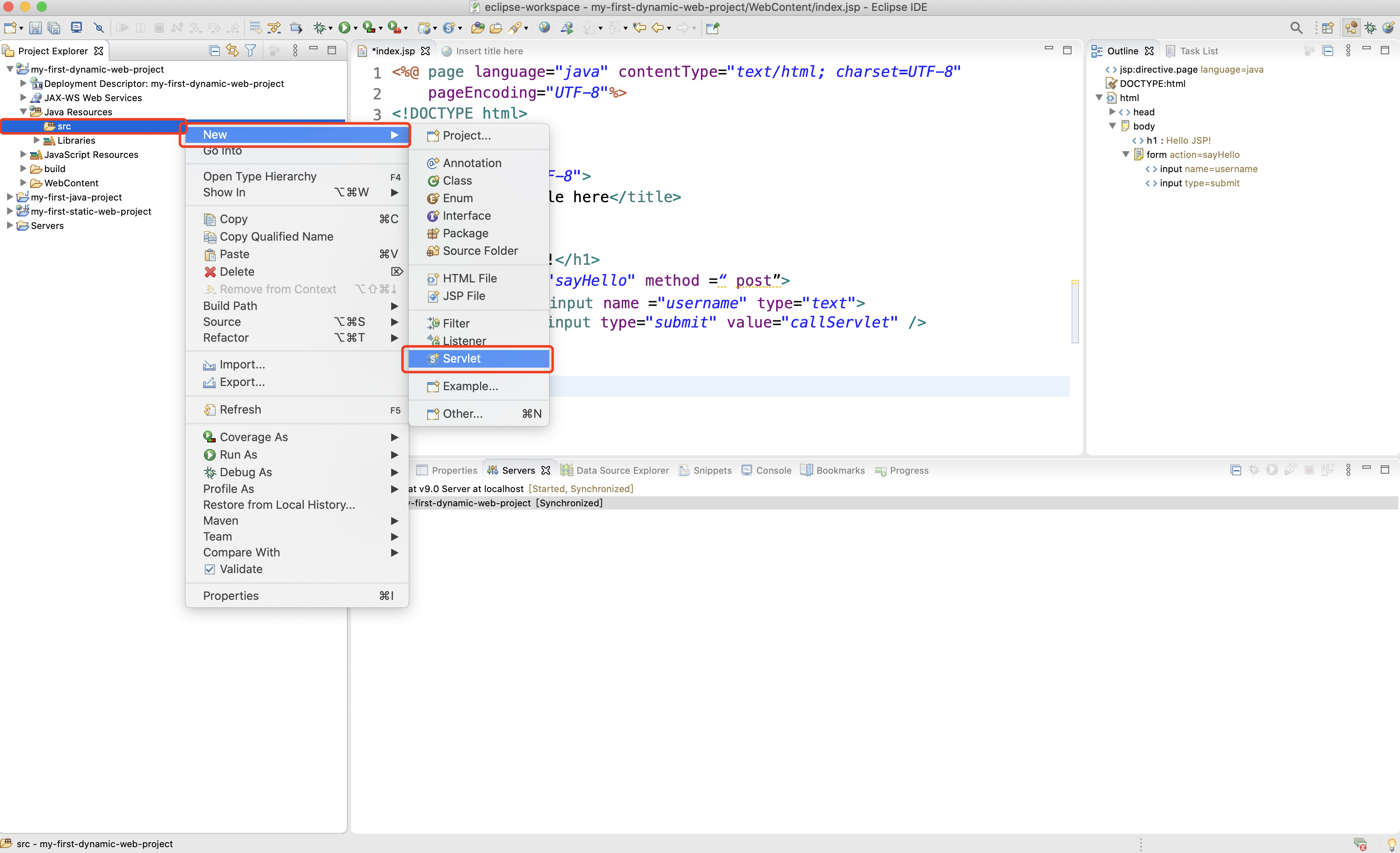
Task: Collapse all in the Servers view toolbar
Action: (x=1236, y=470)
